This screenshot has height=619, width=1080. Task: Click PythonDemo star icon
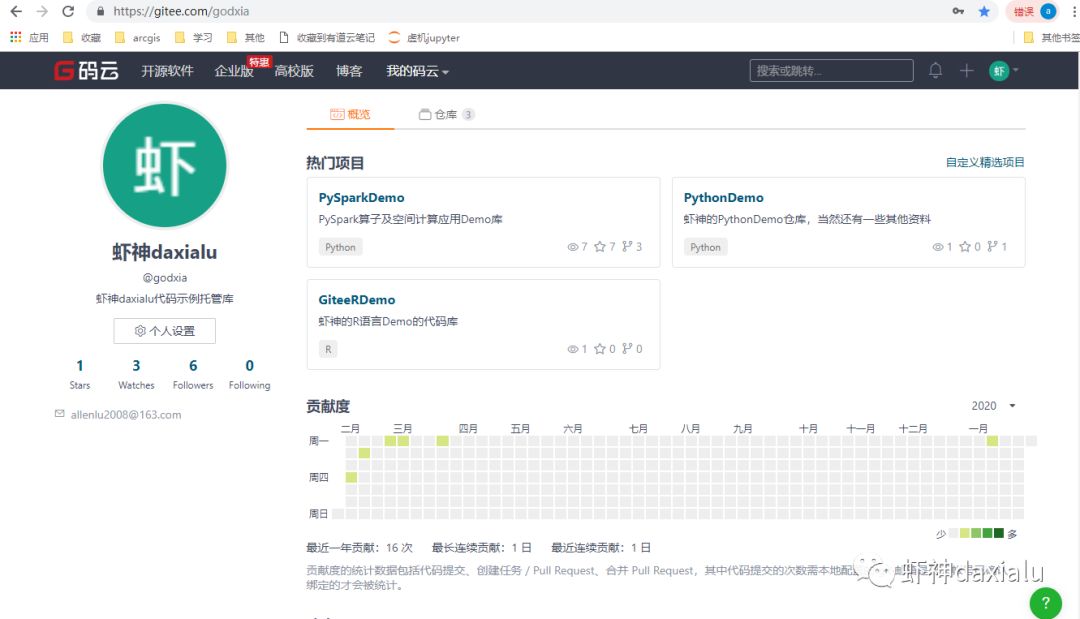(x=965, y=246)
